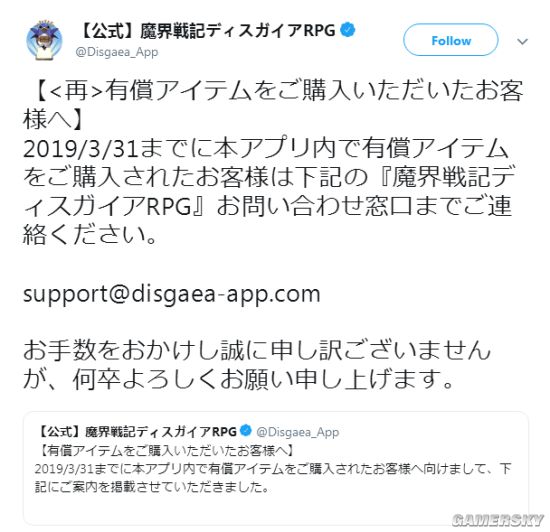The height and width of the screenshot is (532, 550).
Task: Click the main tweet line beginning 2019/3/31までに
Action: (266, 148)
